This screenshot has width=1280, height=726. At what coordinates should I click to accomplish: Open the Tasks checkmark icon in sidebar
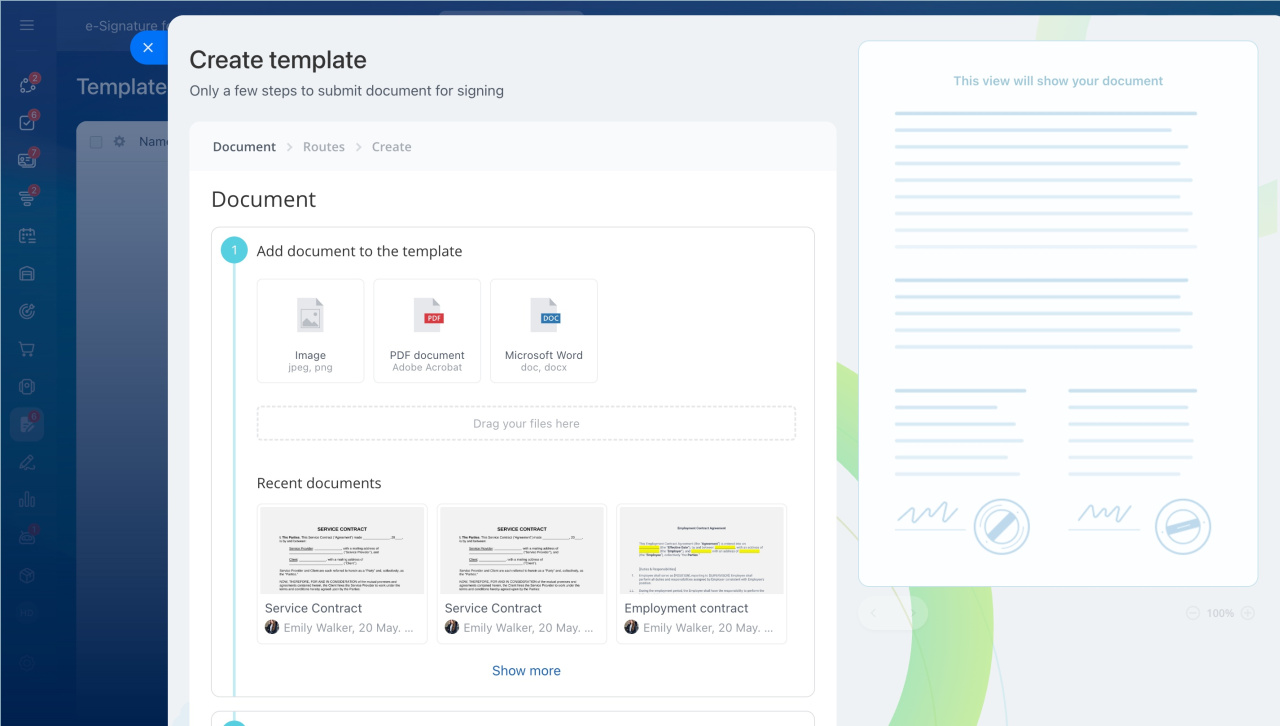27,122
